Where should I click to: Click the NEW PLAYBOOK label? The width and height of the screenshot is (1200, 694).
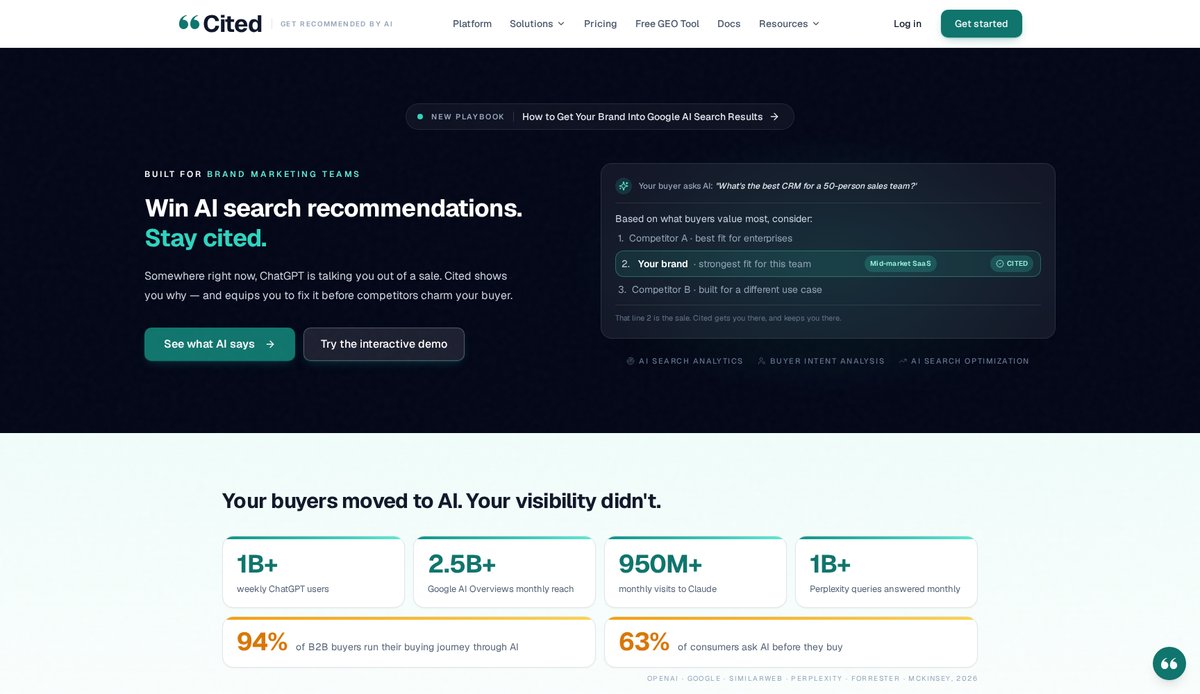(x=468, y=117)
